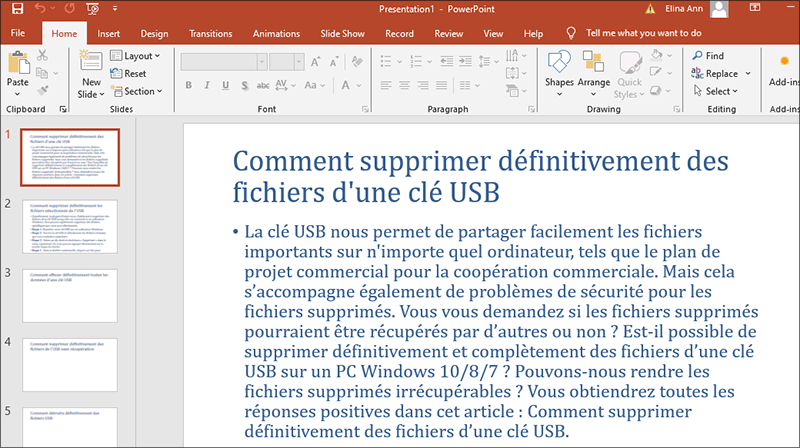Click the Shape Effects icon
Screen dimensions: 800x448
(656, 91)
